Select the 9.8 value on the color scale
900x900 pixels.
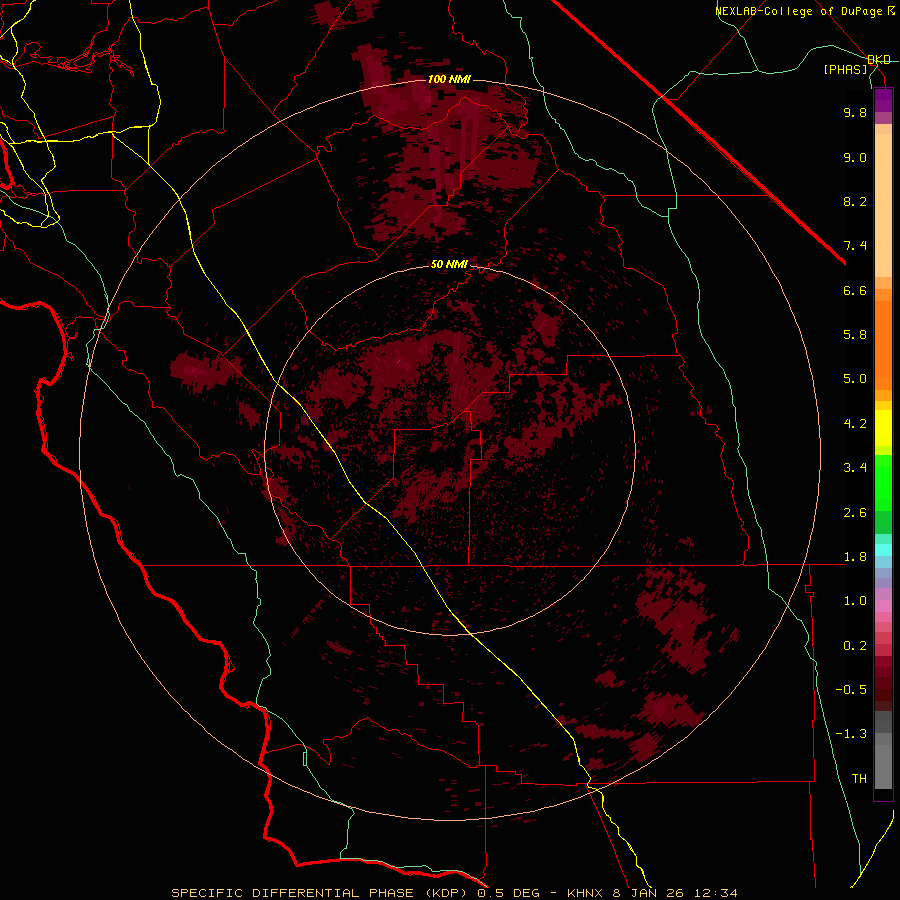tap(855, 112)
